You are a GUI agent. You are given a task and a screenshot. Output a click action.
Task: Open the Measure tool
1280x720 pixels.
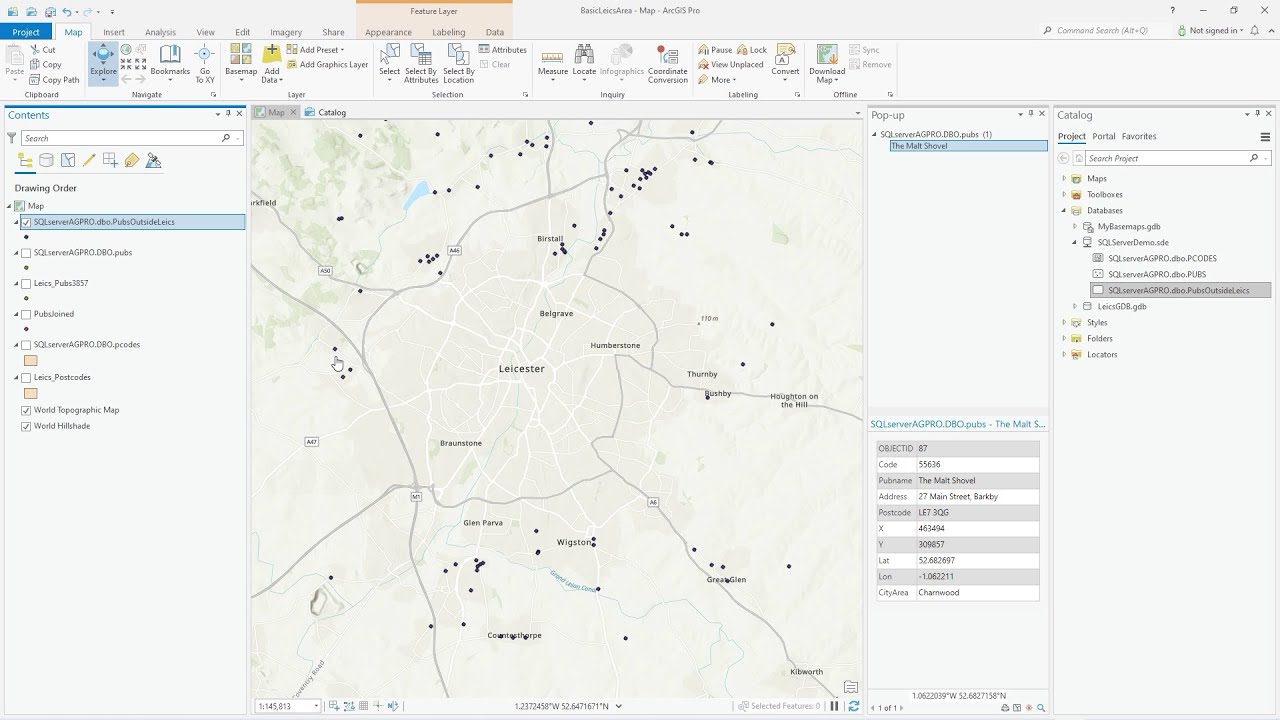coord(553,63)
